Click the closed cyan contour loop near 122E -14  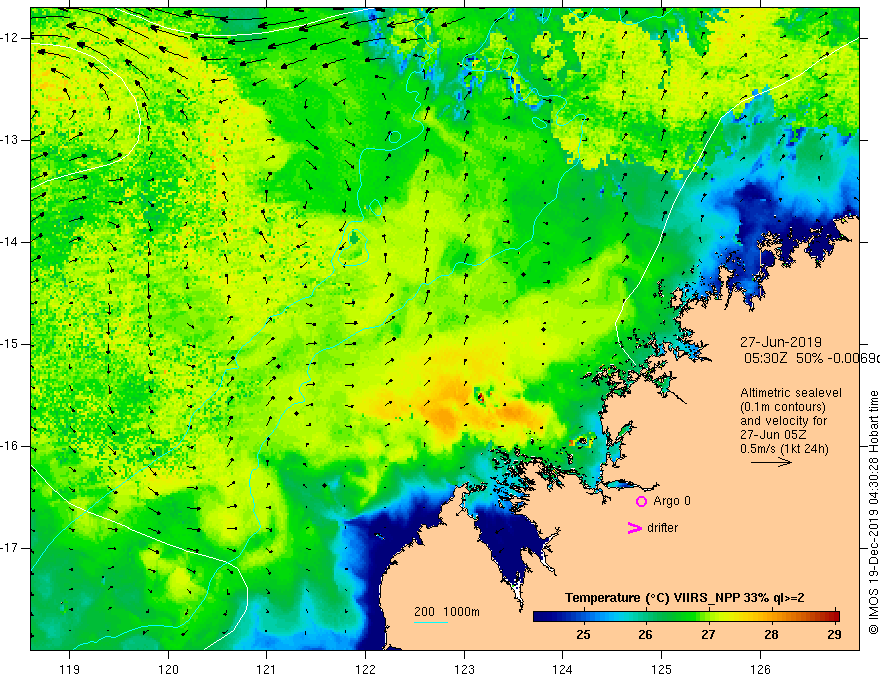click(x=352, y=247)
